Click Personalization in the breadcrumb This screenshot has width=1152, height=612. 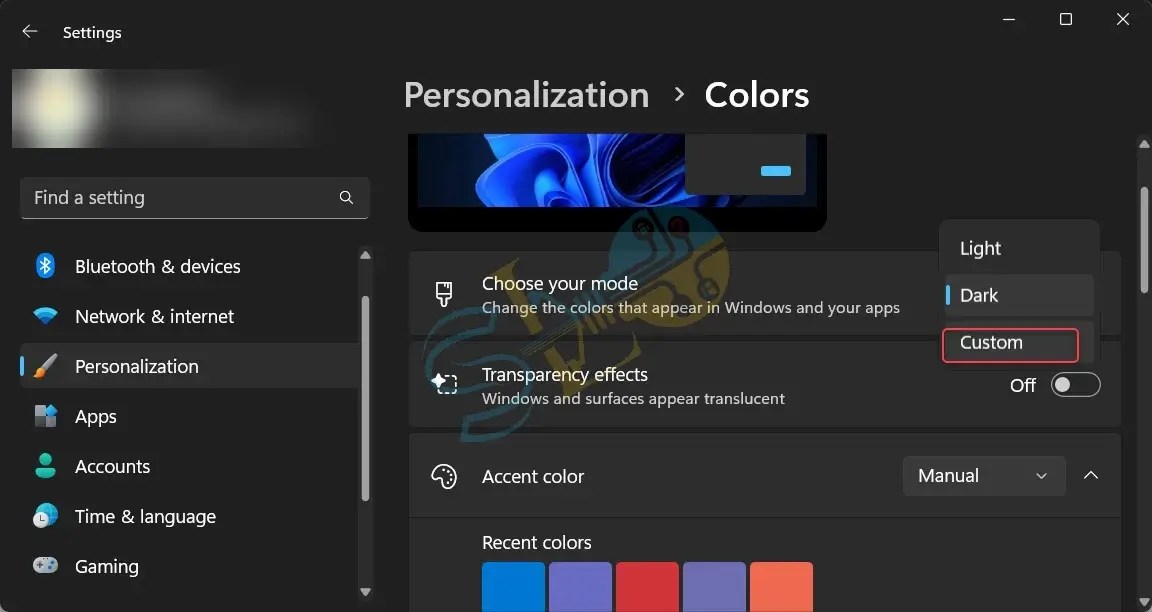pyautogui.click(x=526, y=95)
